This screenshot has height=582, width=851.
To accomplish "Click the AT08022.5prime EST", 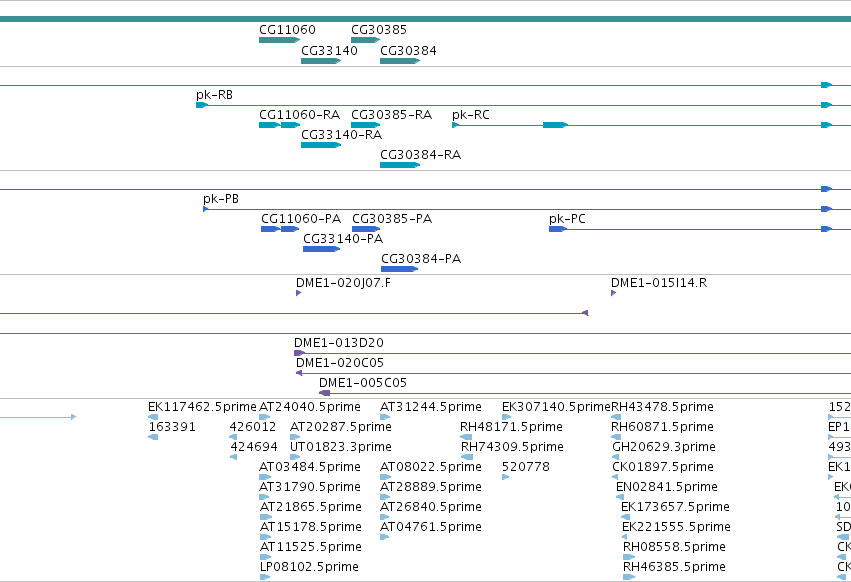I will pos(385,477).
